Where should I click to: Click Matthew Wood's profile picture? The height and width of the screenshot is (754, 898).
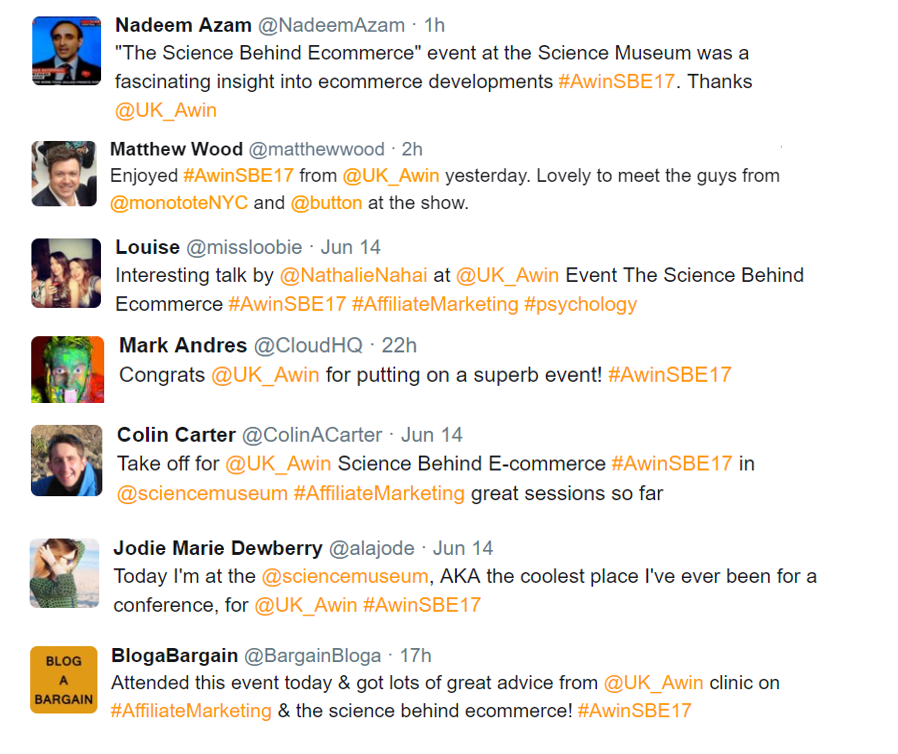(64, 174)
